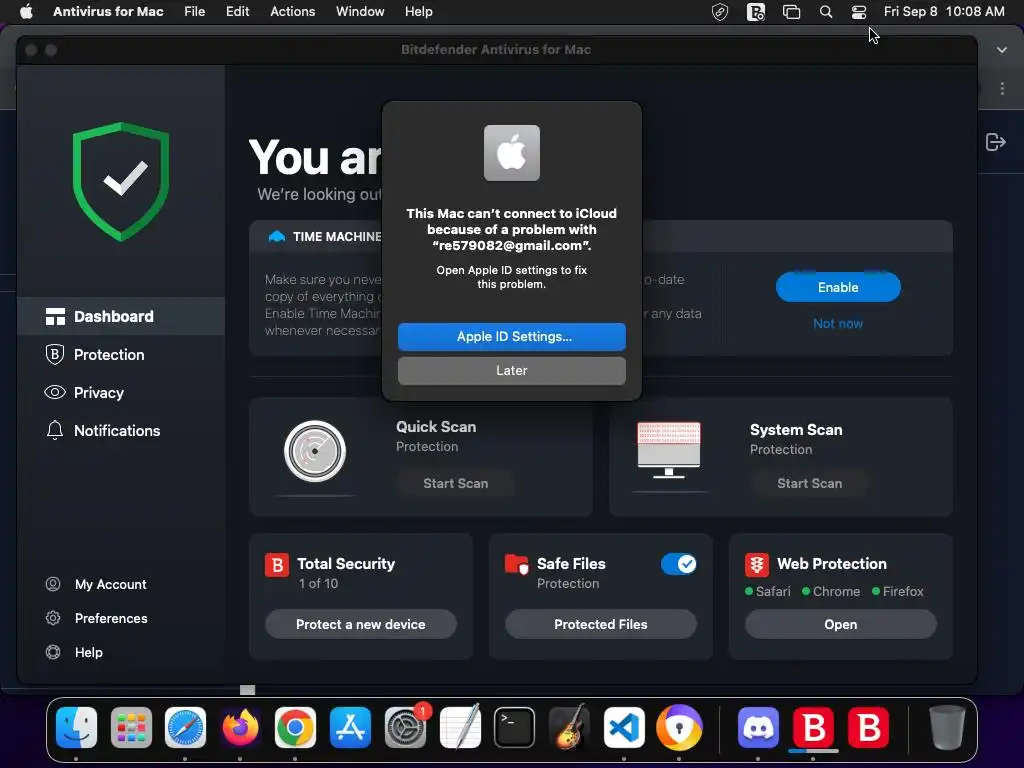This screenshot has width=1024, height=768.
Task: Open Protected Files
Action: pos(601,624)
